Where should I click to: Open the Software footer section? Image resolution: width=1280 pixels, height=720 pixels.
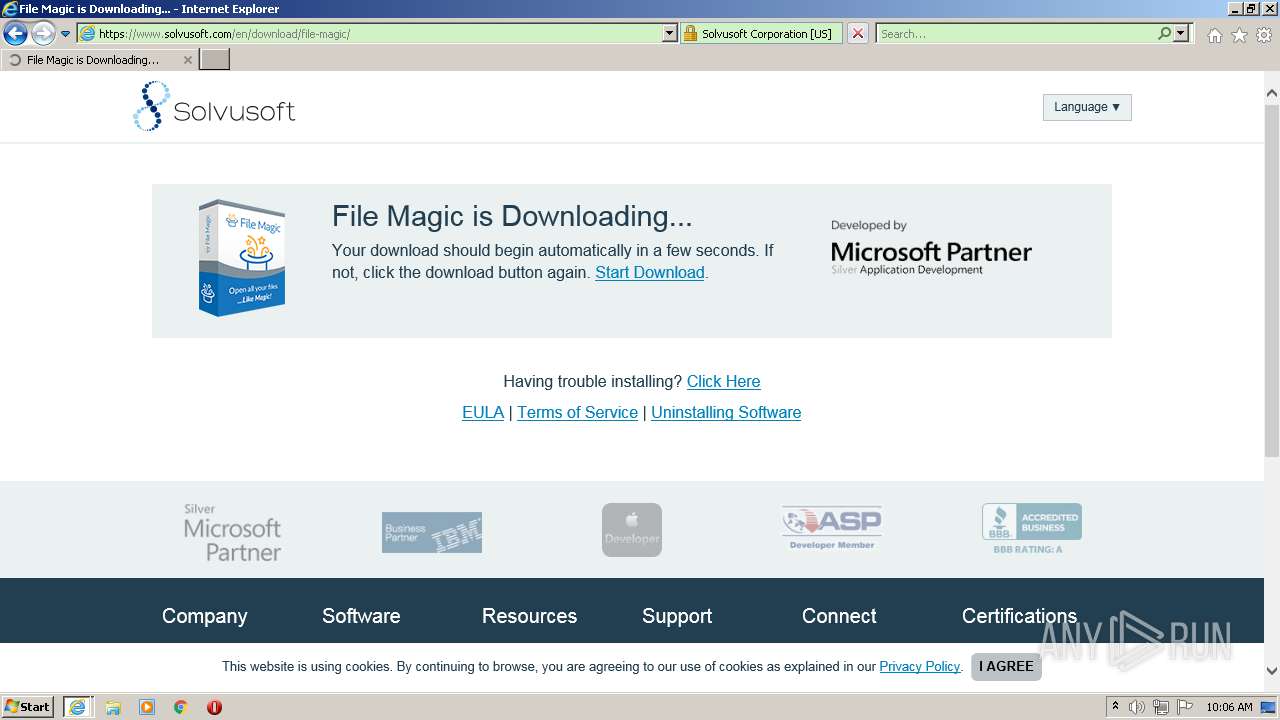(361, 616)
